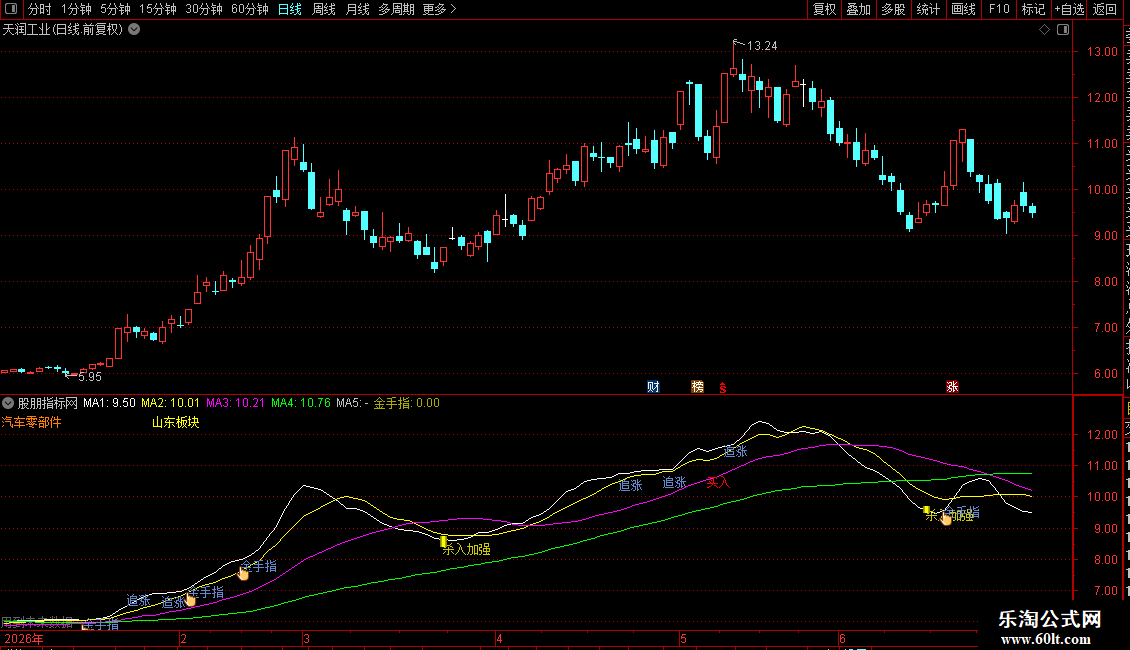
Task: Click the red 买入 signal label
Action: tap(718, 483)
